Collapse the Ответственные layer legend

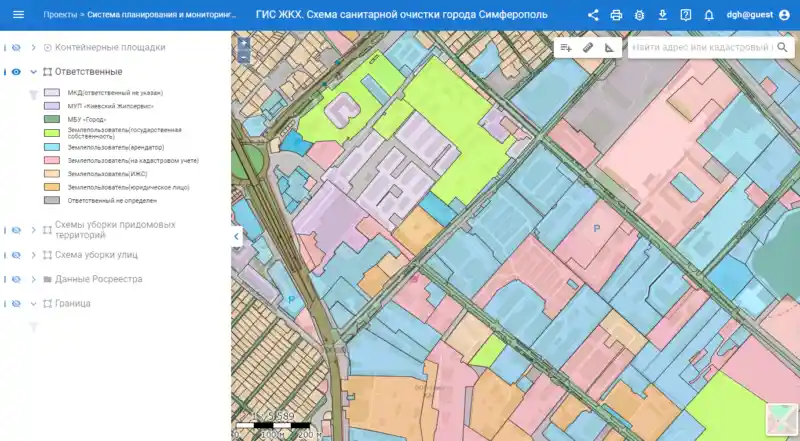(x=34, y=72)
